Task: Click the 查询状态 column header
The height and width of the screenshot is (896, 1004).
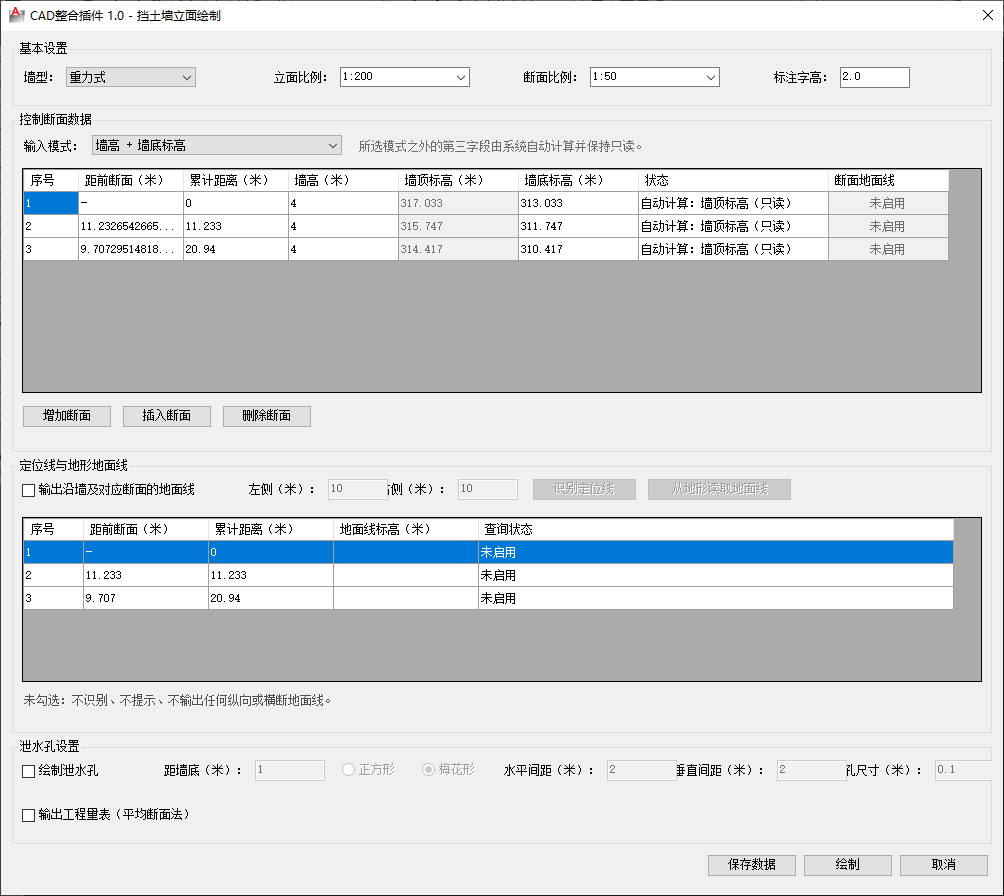Action: coord(716,530)
